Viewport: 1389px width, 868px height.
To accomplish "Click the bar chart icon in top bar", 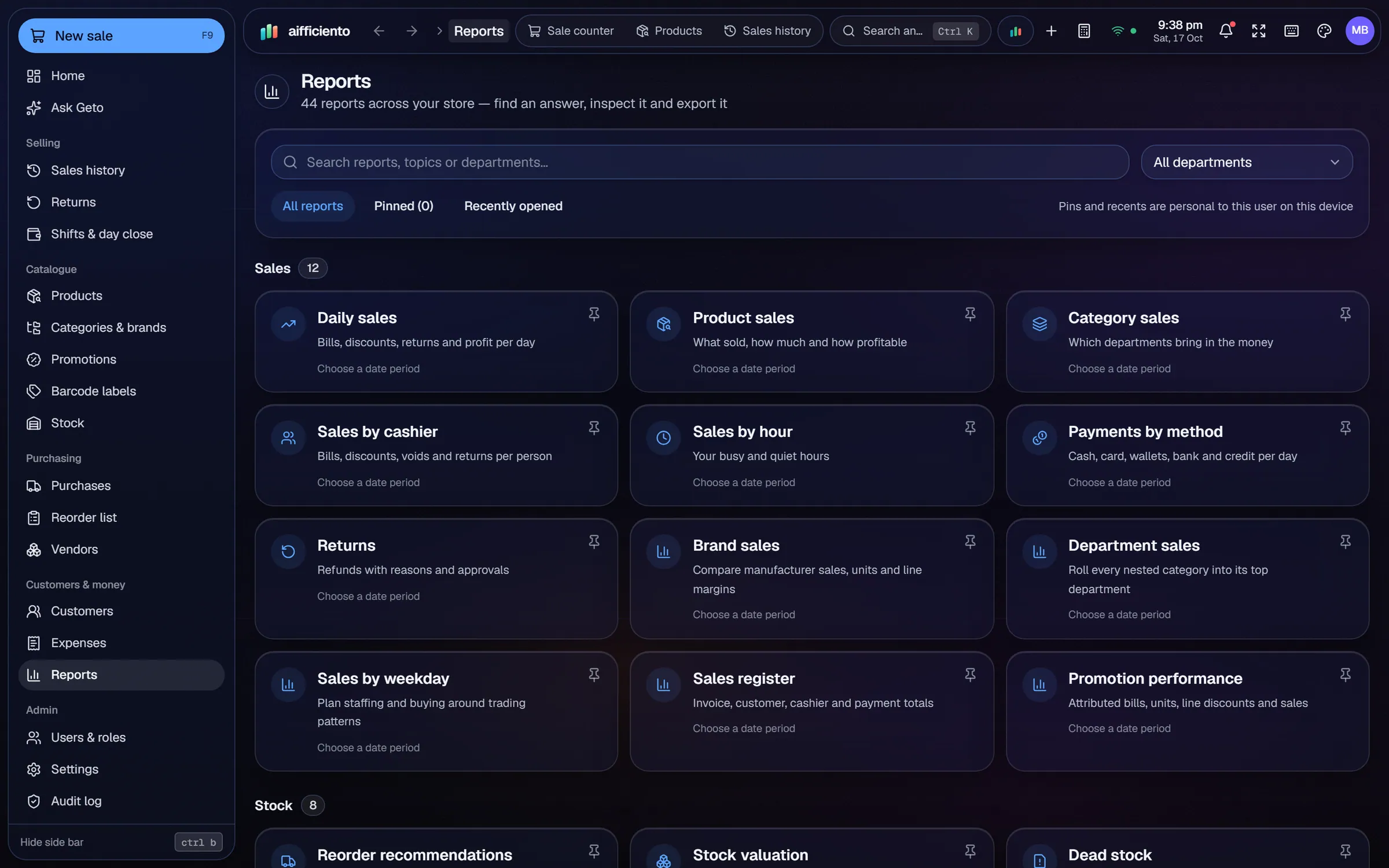I will (x=1015, y=31).
